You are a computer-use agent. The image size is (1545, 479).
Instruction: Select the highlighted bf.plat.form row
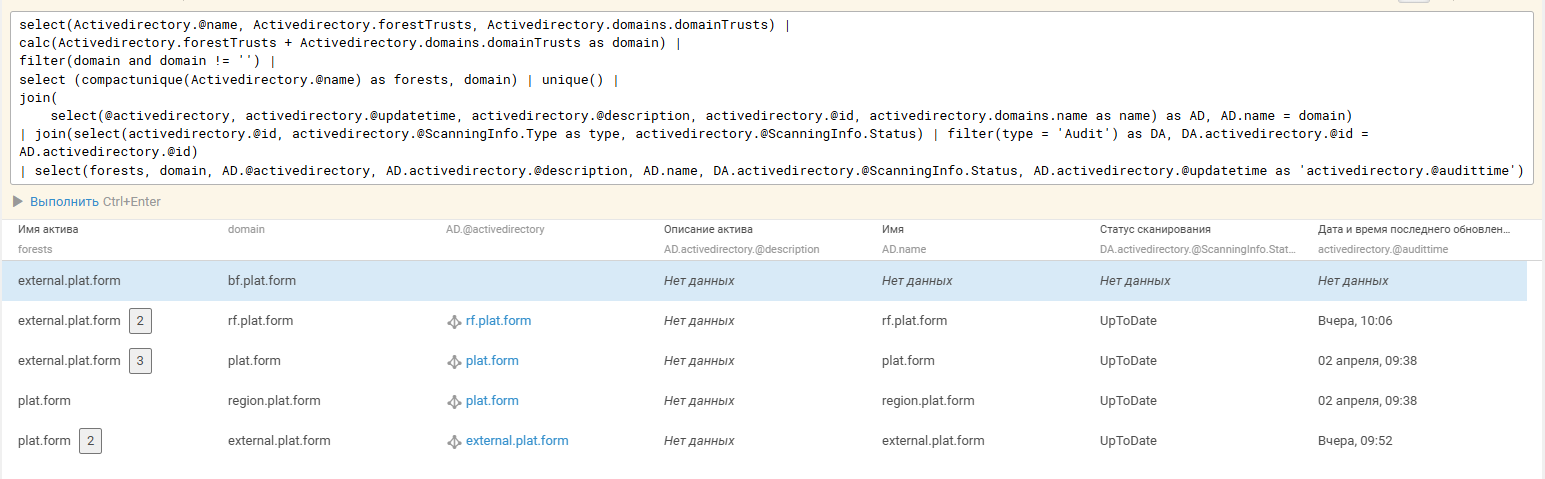click(764, 281)
